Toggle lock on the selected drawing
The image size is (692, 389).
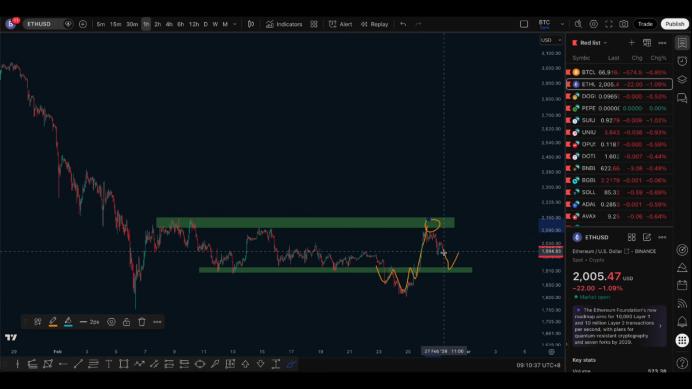[126, 322]
